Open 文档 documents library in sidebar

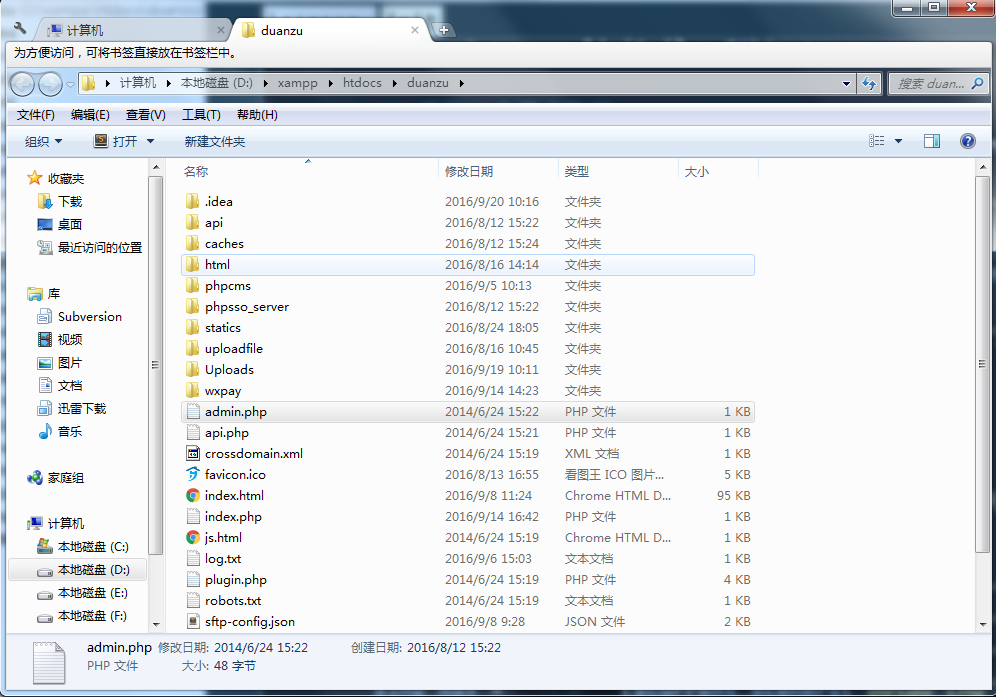coord(60,386)
